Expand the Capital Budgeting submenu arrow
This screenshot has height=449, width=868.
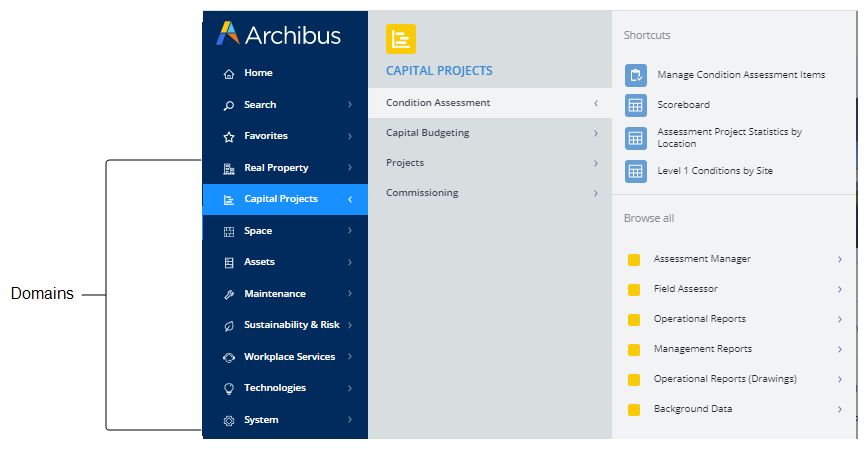point(595,133)
